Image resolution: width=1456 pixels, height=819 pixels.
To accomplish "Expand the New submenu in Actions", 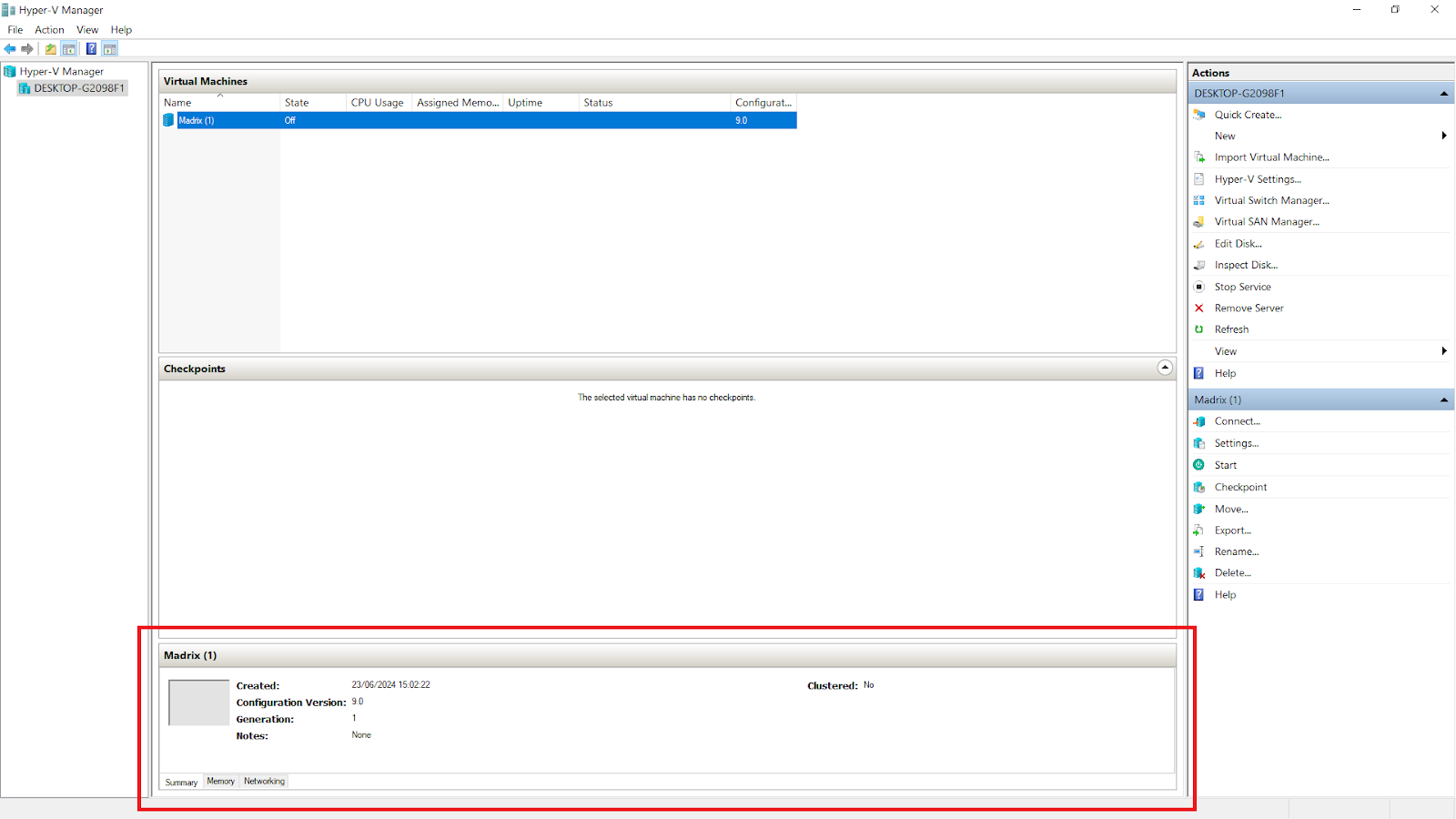I will [1225, 136].
